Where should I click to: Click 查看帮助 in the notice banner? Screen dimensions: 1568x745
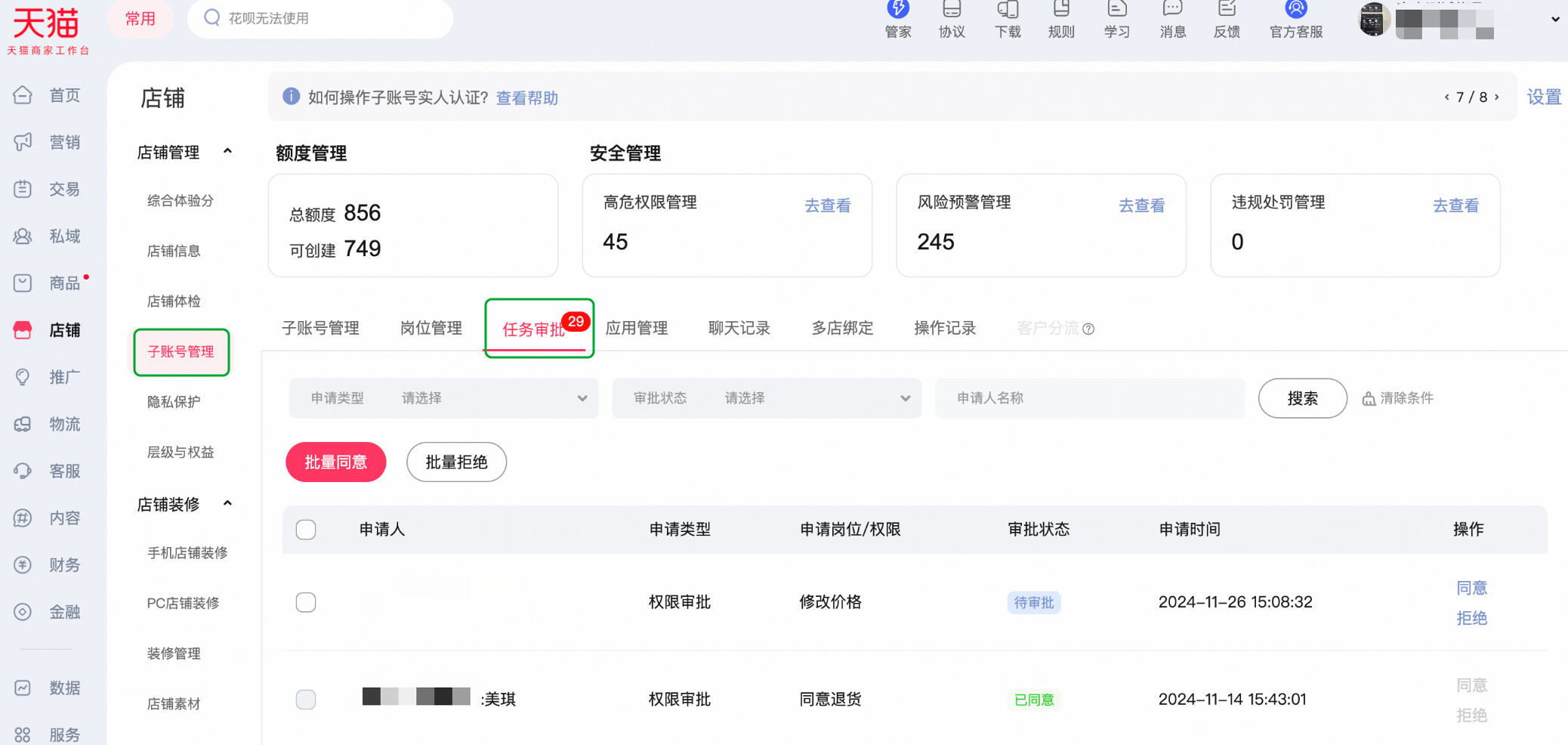(526, 97)
